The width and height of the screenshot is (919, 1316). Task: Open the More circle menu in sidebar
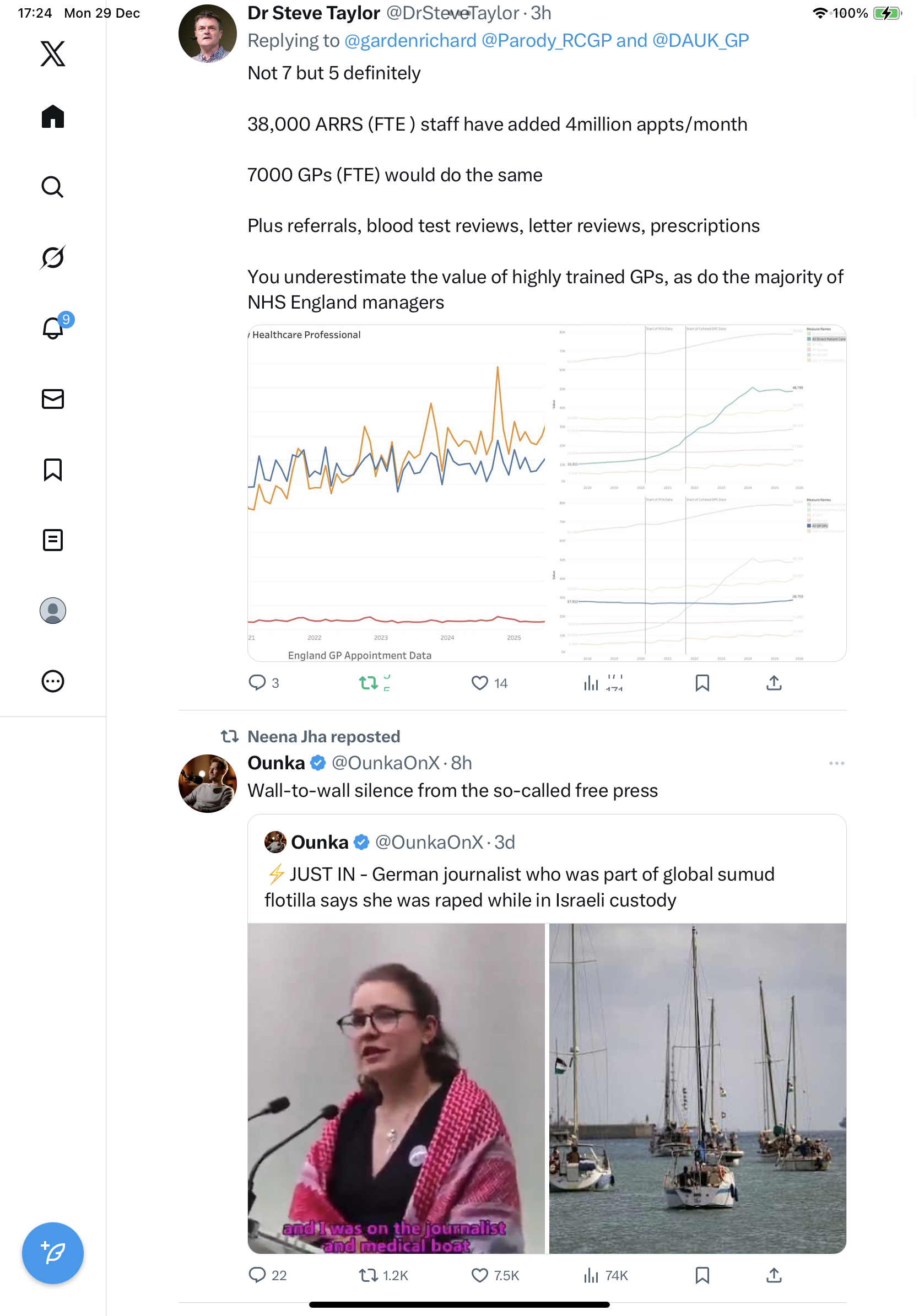tap(53, 681)
